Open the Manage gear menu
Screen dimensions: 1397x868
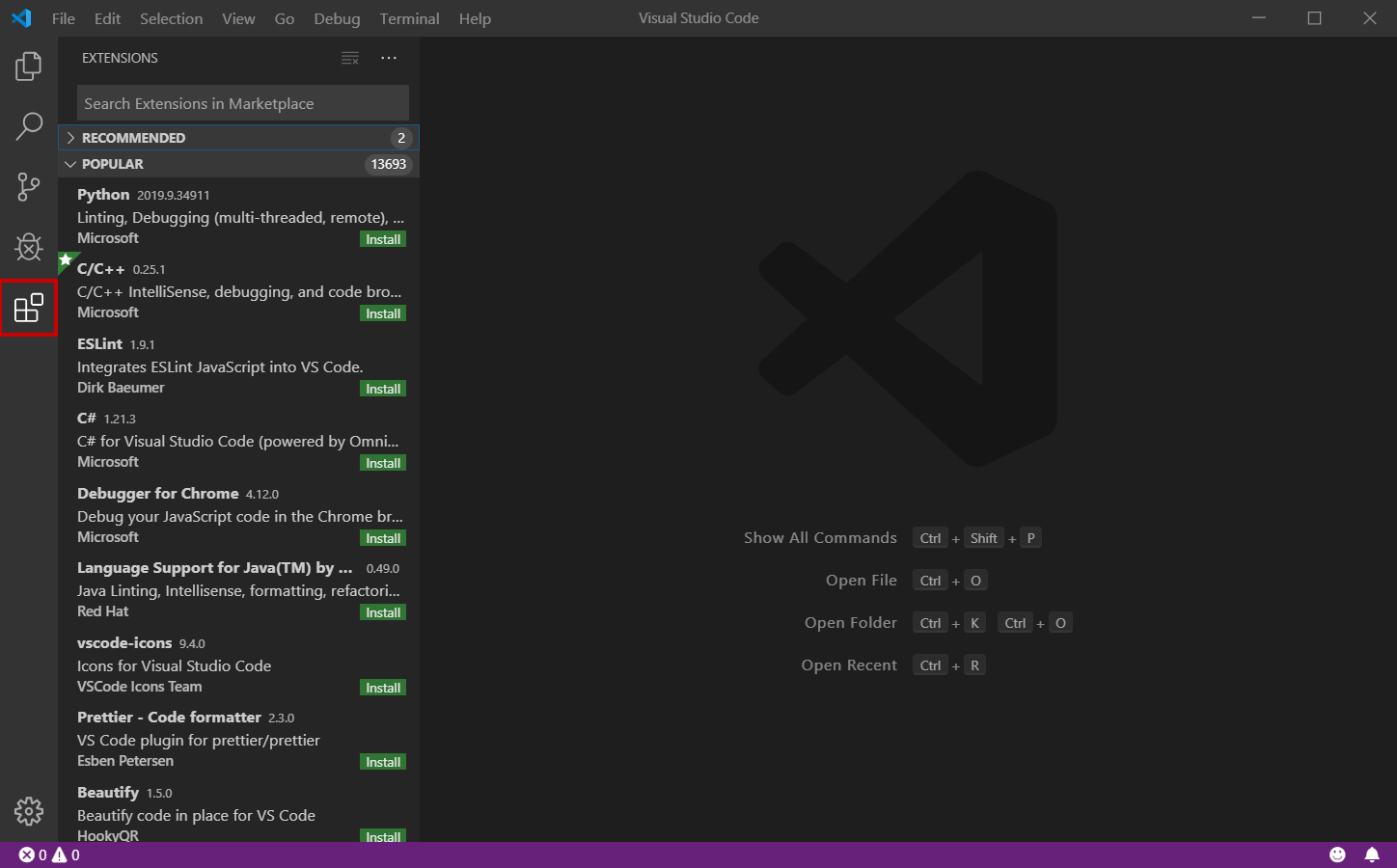point(29,811)
